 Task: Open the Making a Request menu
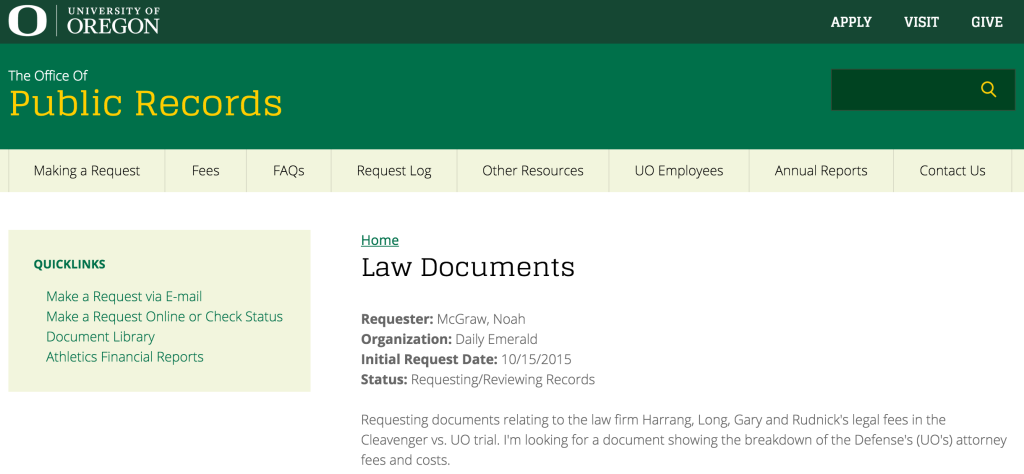click(87, 171)
